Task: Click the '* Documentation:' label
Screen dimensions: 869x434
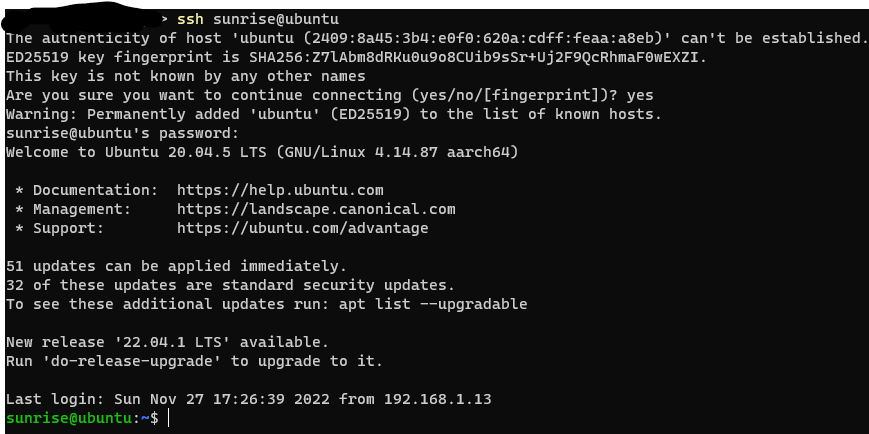Action: 86,190
